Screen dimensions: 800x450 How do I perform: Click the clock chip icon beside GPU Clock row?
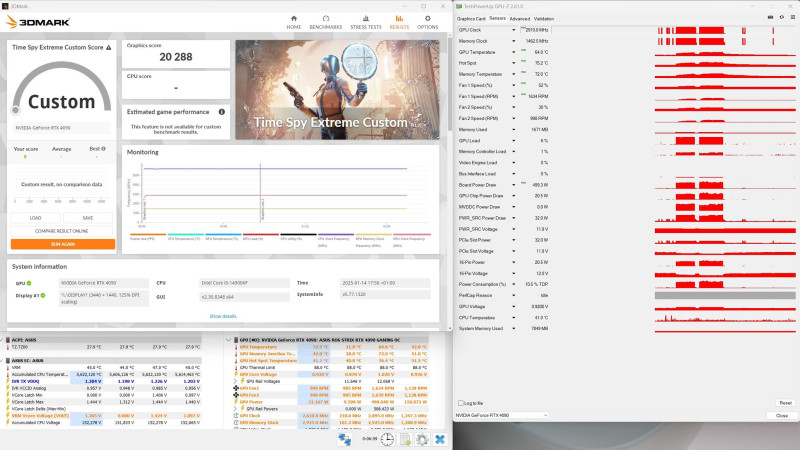coord(236,416)
